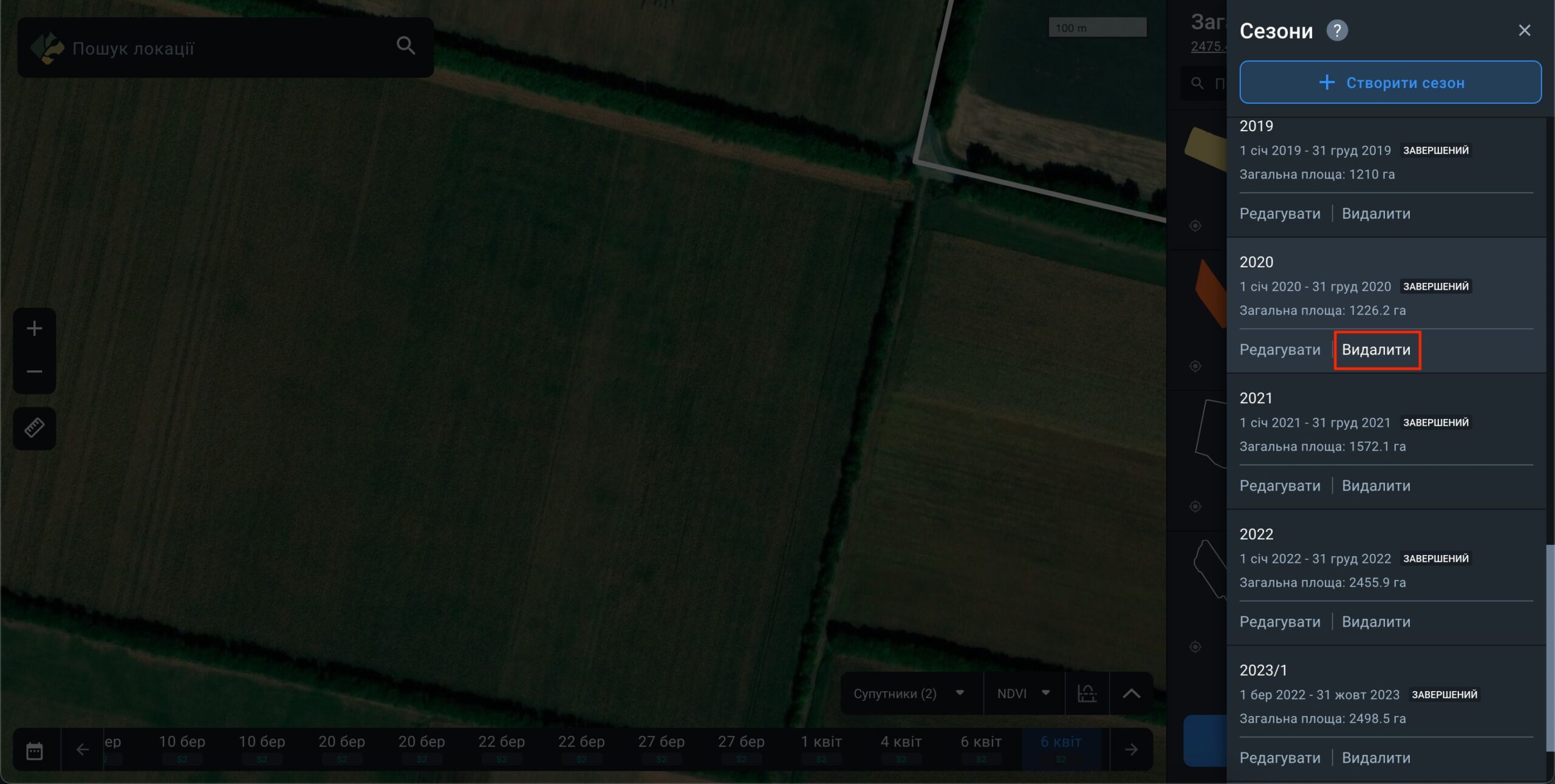This screenshot has width=1555, height=784.
Task: Click the map zoom in plus button
Action: [x=35, y=329]
